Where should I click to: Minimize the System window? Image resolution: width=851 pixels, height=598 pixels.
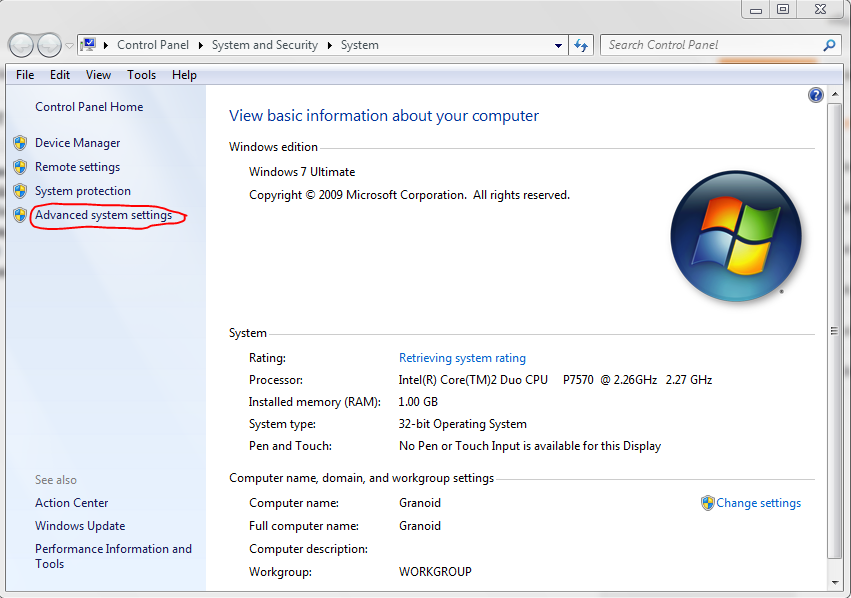pyautogui.click(x=755, y=9)
